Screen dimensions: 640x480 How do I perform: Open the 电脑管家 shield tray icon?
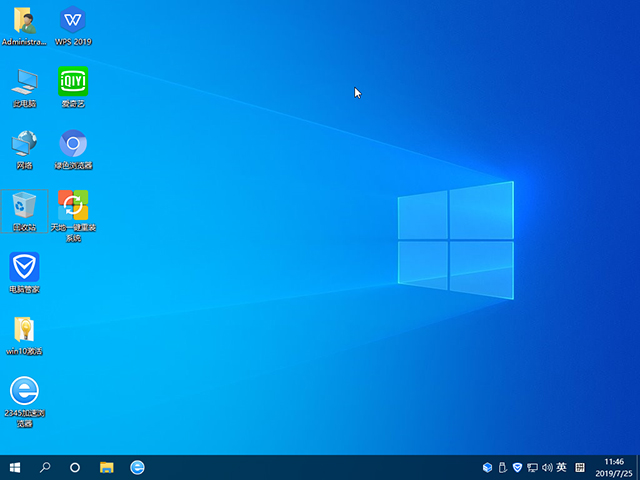517,467
